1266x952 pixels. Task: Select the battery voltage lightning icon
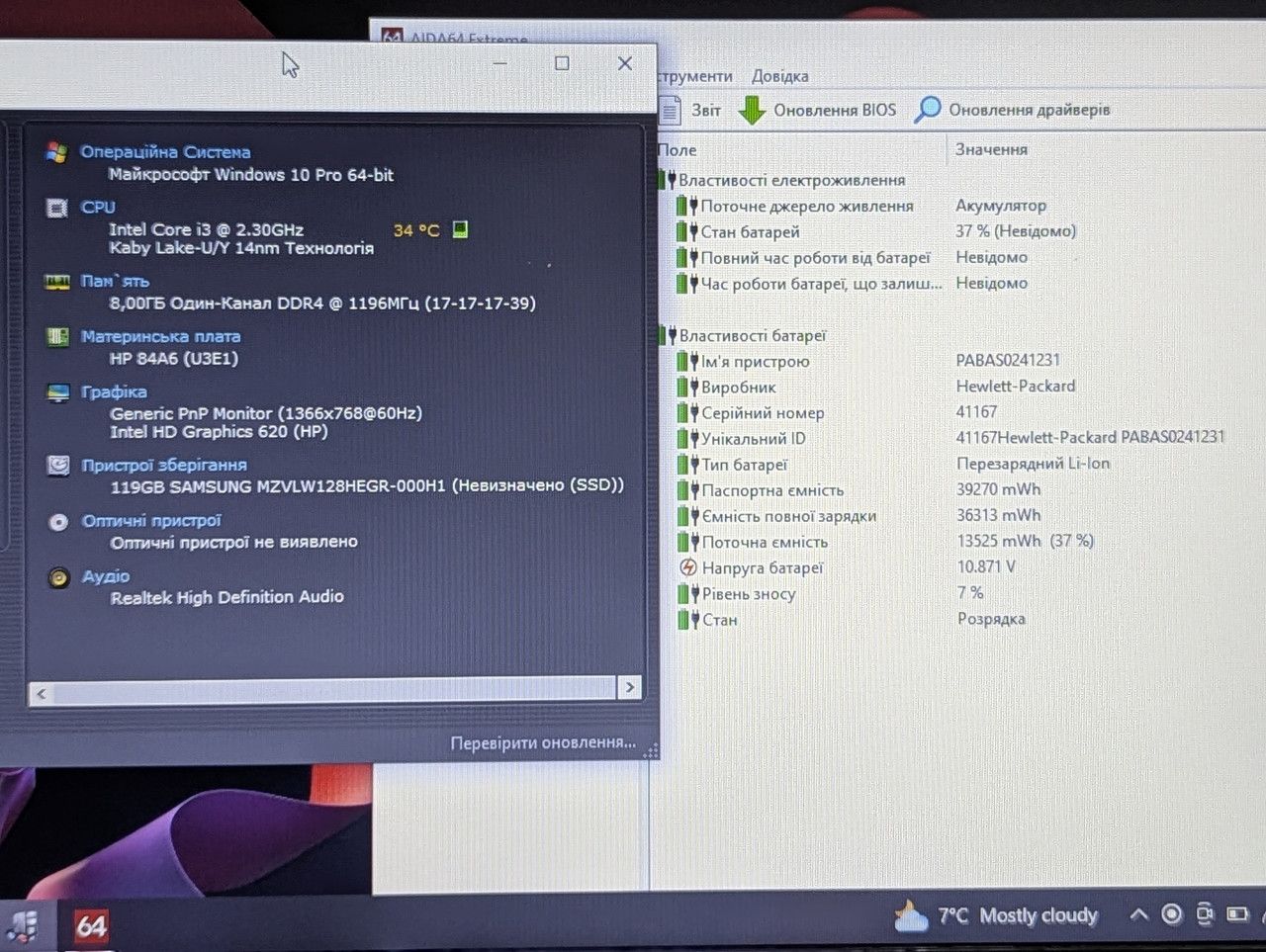tap(688, 567)
